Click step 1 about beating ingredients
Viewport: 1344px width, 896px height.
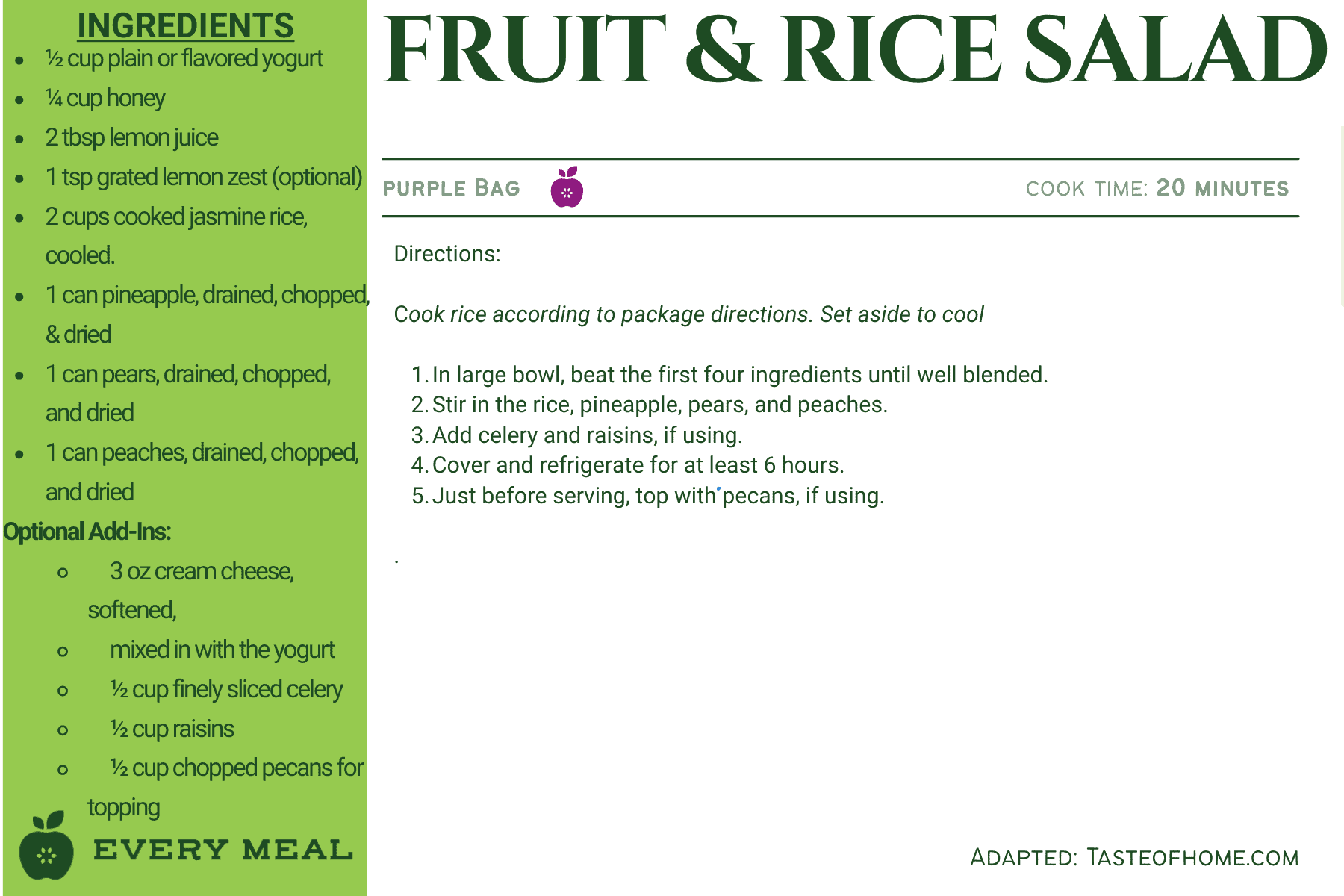tap(739, 375)
